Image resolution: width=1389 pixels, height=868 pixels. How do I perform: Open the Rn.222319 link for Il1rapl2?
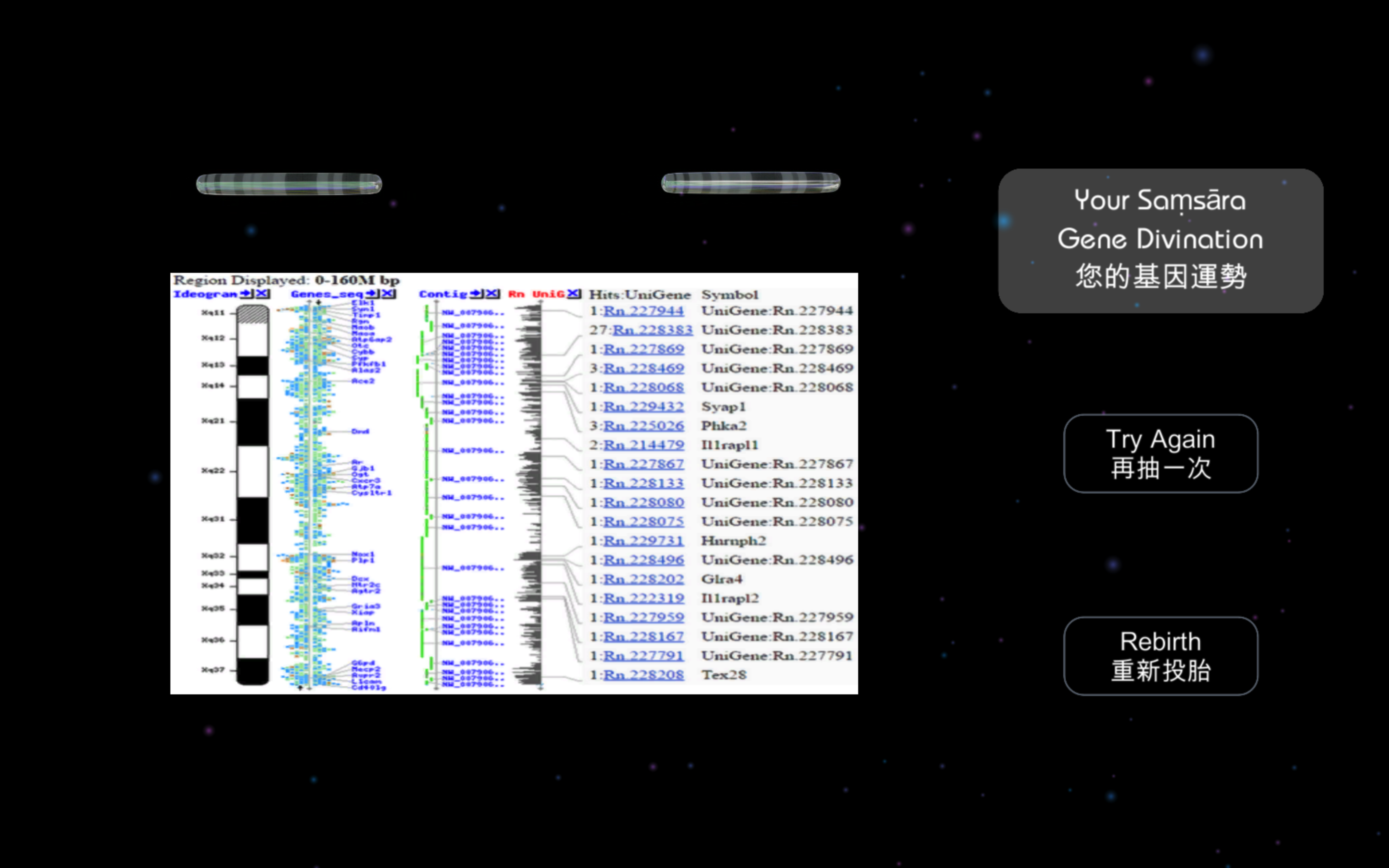pyautogui.click(x=643, y=598)
